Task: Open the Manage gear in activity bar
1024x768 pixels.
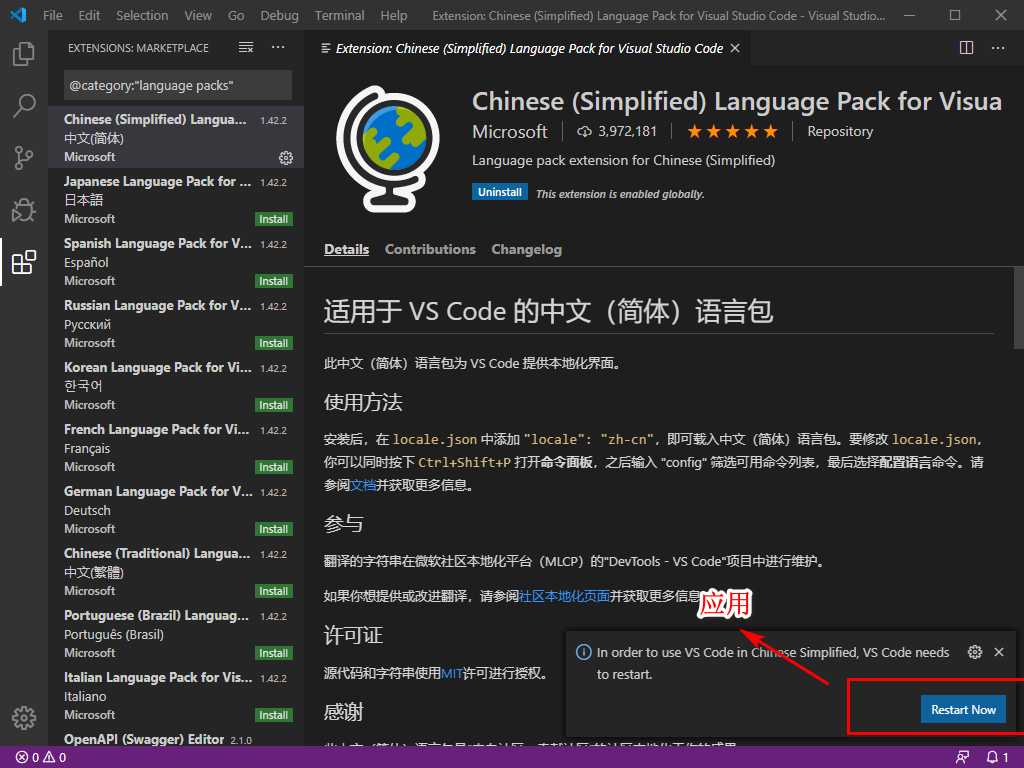Action: tap(24, 717)
